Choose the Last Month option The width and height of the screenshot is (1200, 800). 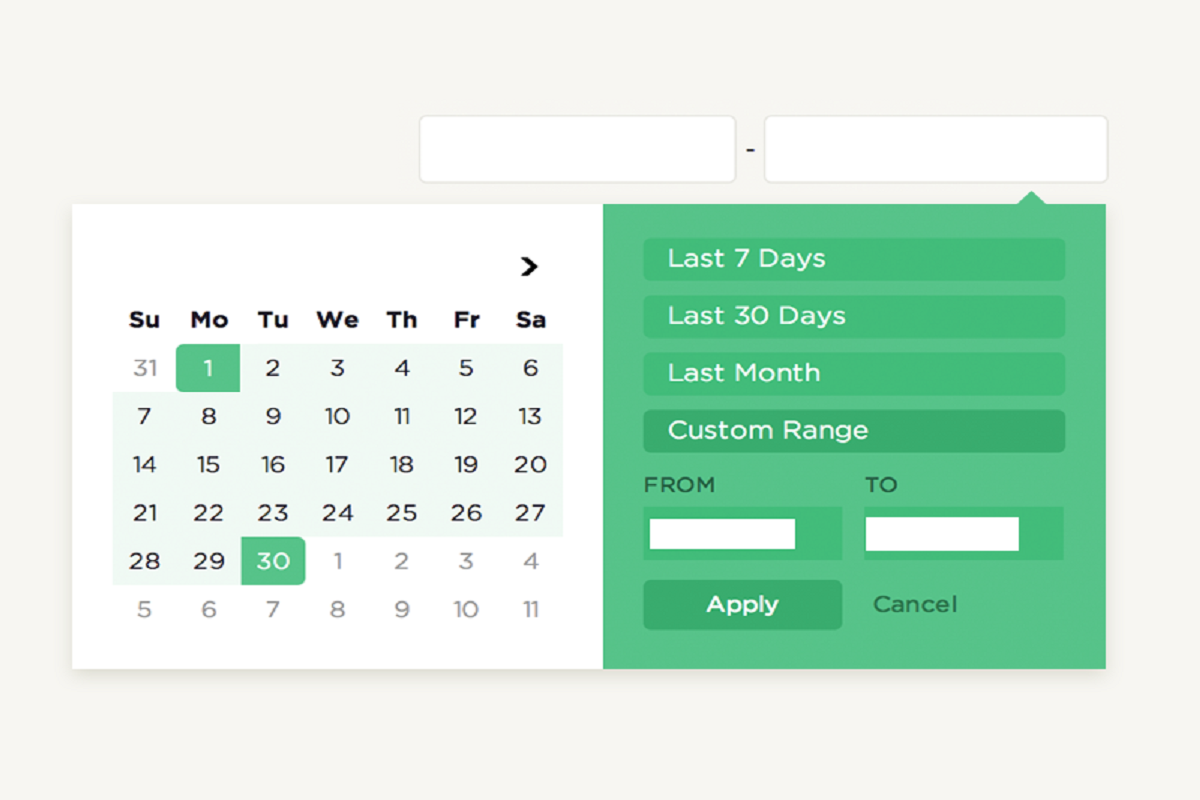854,373
